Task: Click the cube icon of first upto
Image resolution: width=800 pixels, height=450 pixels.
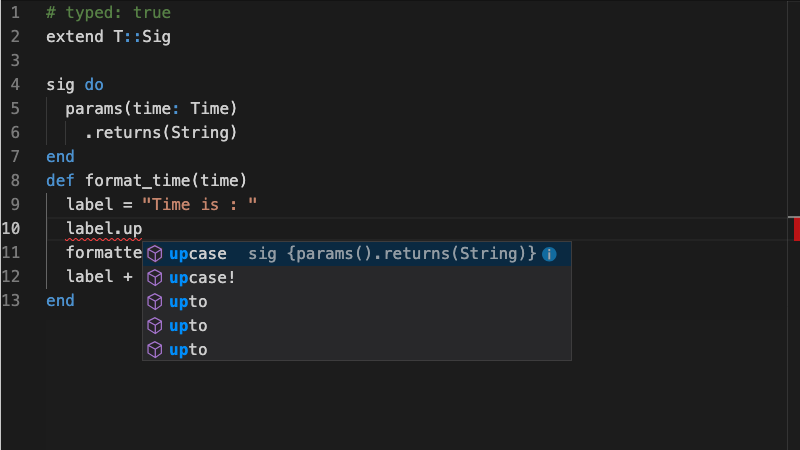Action: [x=155, y=302]
